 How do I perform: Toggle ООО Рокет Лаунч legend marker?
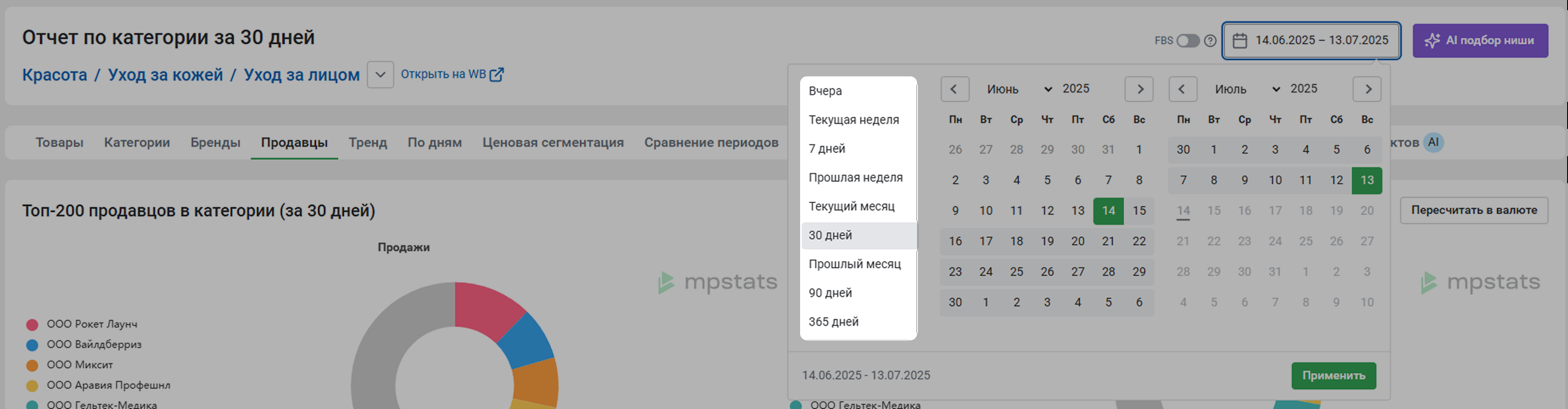[32, 325]
